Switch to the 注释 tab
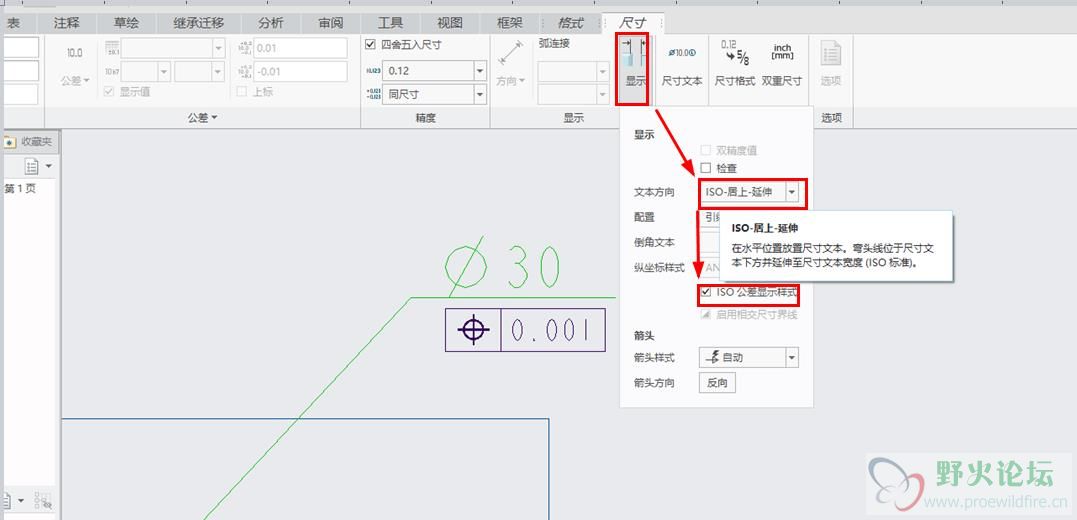This screenshot has width=1077, height=520. point(67,23)
